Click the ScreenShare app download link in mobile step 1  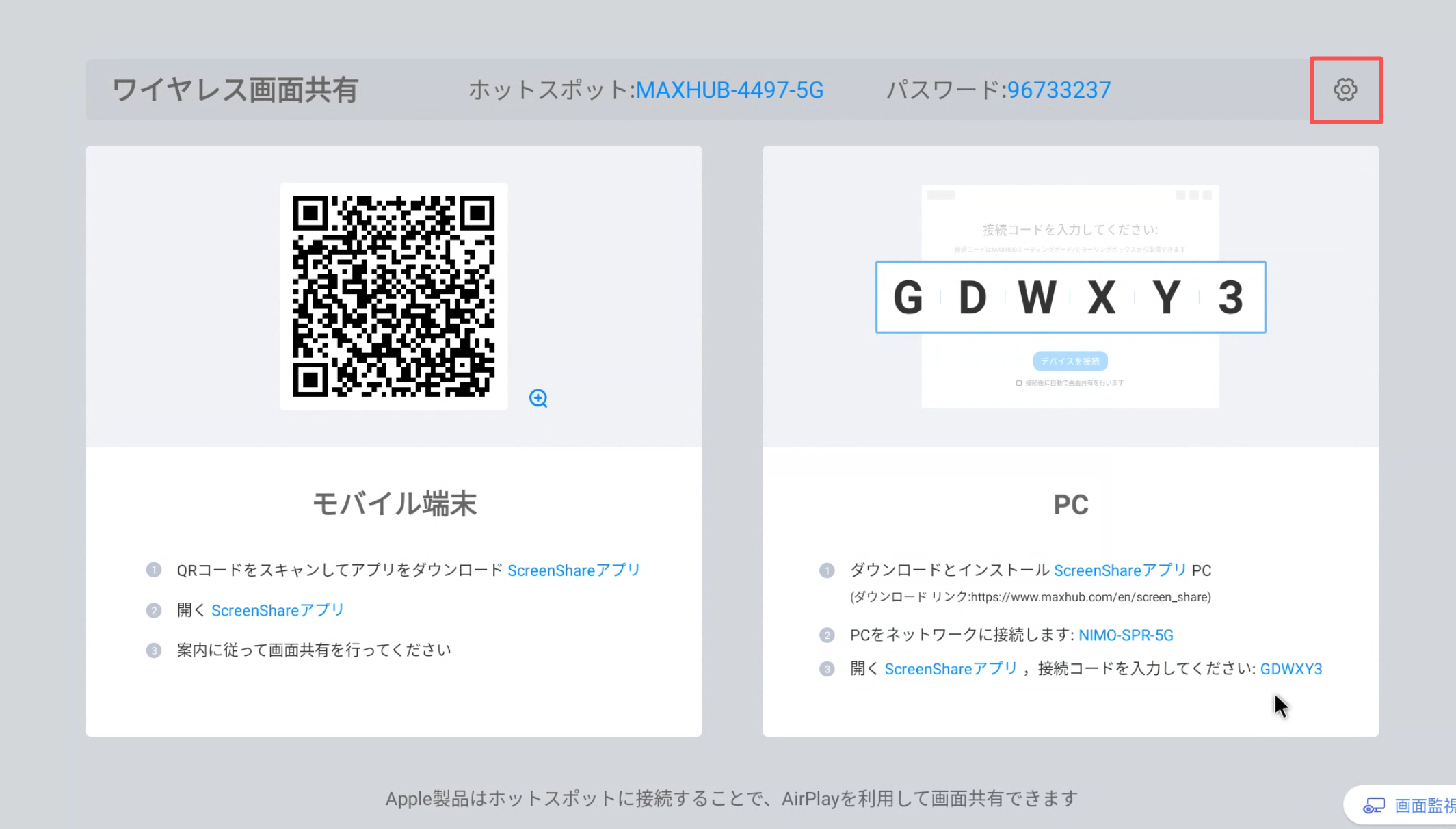(x=573, y=570)
